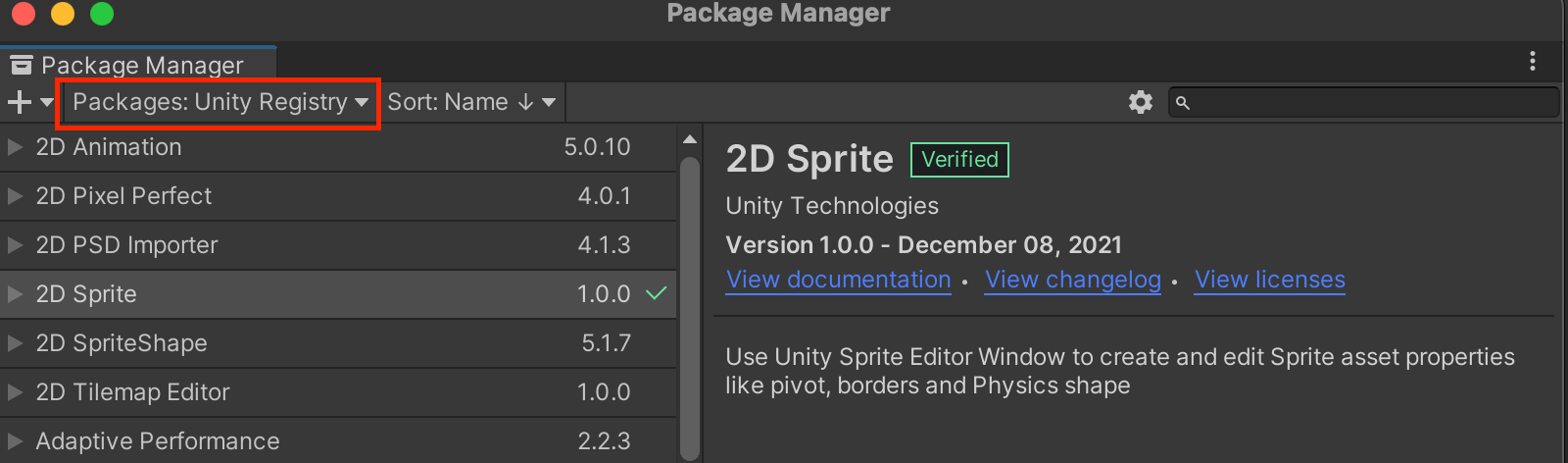Open the Sort: Name dropdown

pyautogui.click(x=471, y=102)
